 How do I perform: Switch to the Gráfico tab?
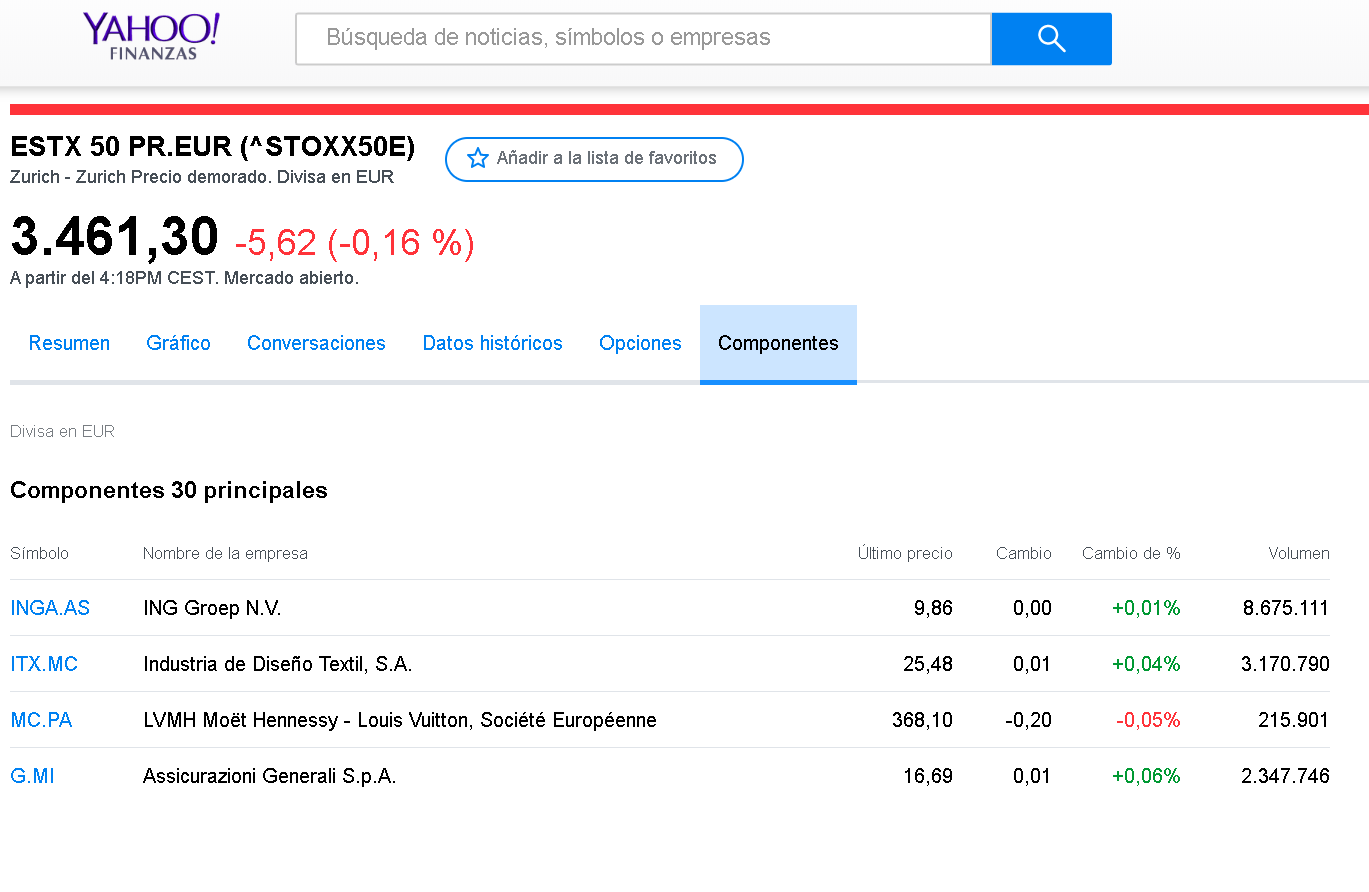click(x=178, y=343)
